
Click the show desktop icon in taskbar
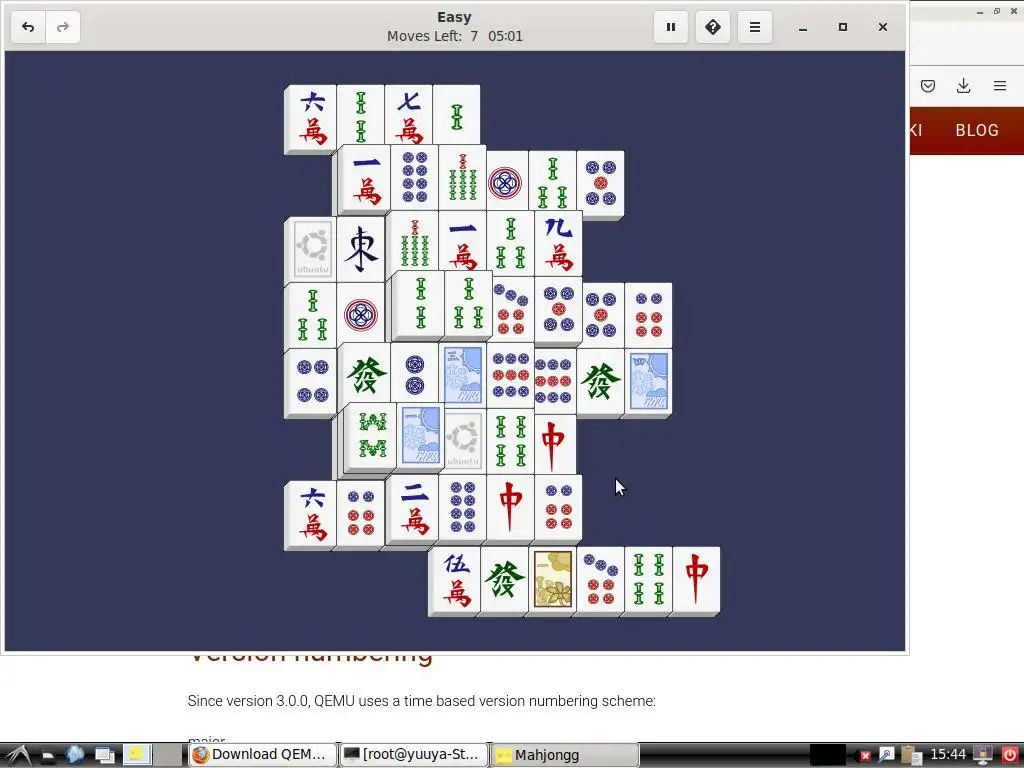[104, 755]
